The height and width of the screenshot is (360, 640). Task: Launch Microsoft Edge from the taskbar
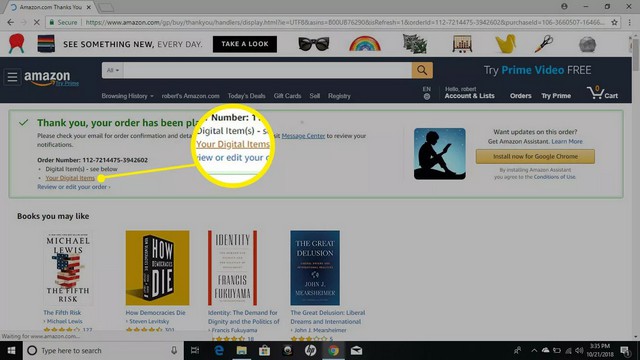point(219,351)
